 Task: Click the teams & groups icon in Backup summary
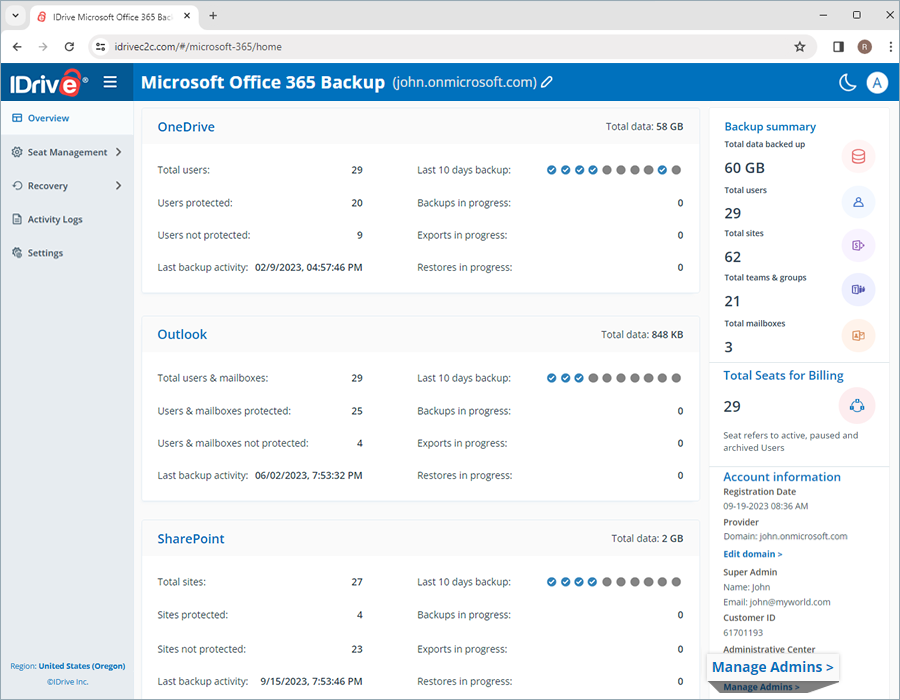pyautogui.click(x=858, y=290)
